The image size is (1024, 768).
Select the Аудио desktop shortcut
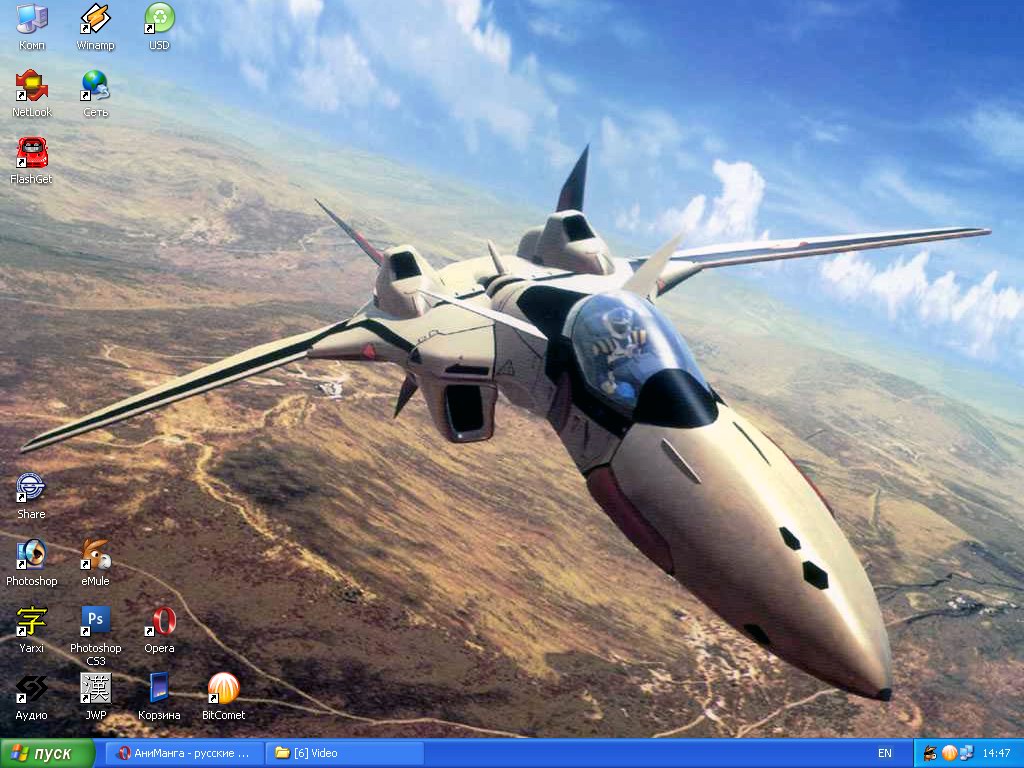point(31,689)
